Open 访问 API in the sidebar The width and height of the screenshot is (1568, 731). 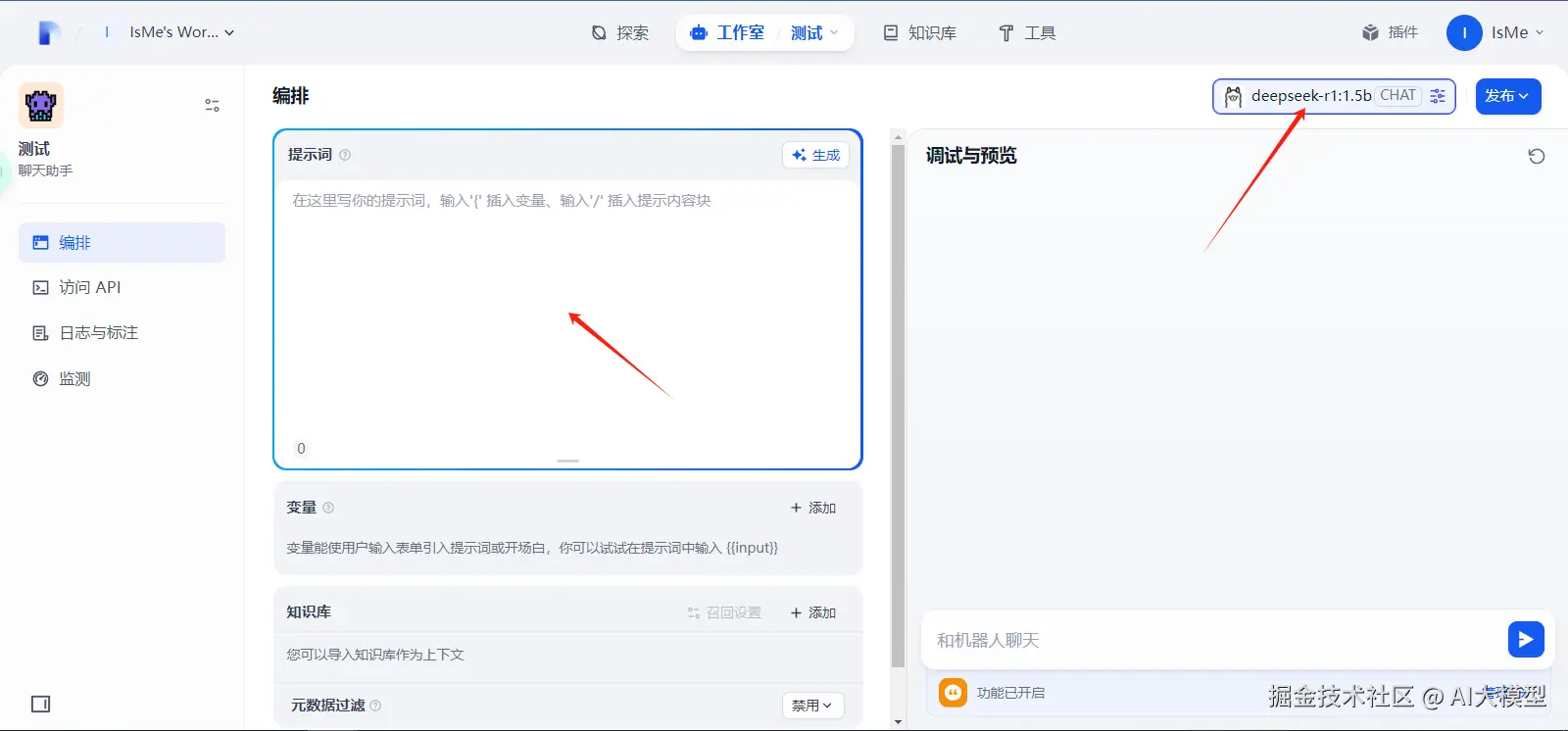[x=122, y=287]
